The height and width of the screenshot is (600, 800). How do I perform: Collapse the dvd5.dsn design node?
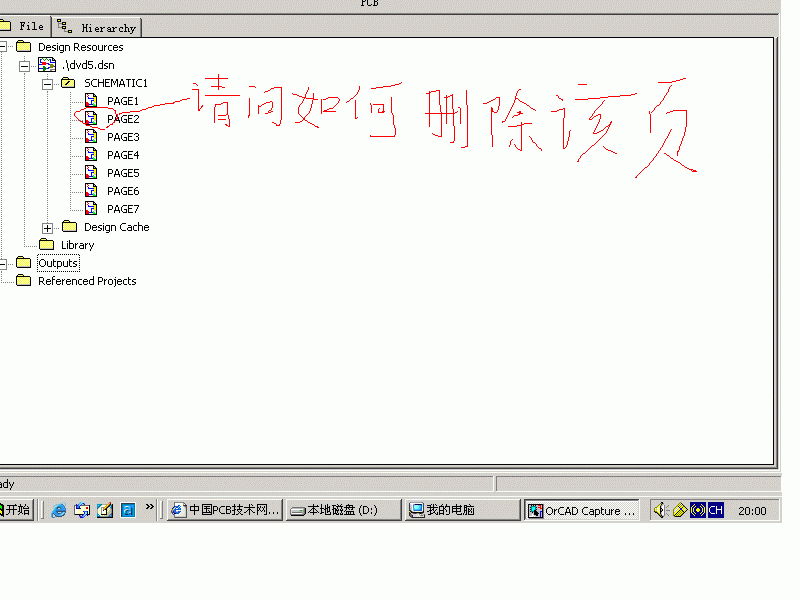click(x=24, y=66)
